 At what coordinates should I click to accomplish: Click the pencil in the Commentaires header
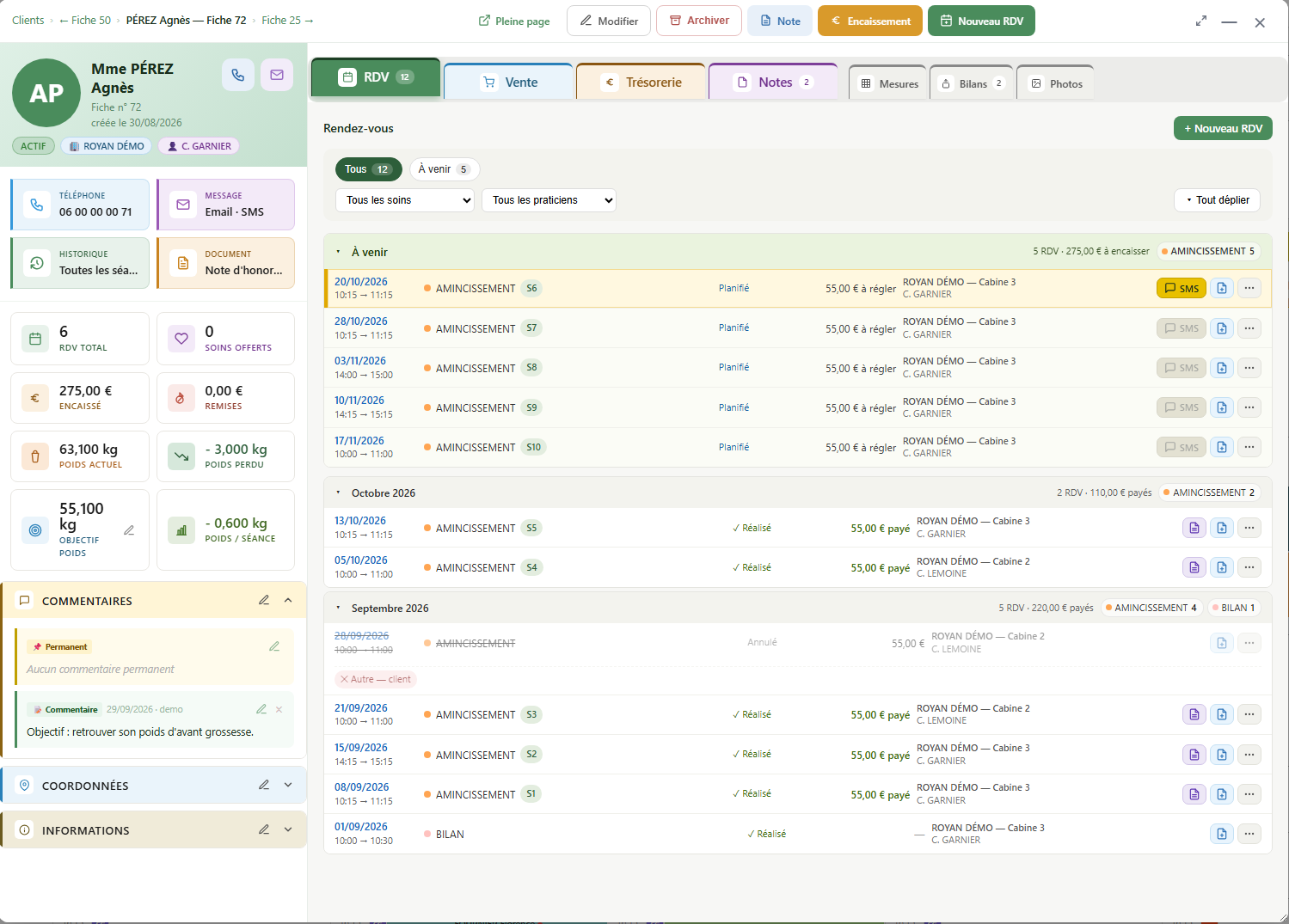tap(264, 600)
